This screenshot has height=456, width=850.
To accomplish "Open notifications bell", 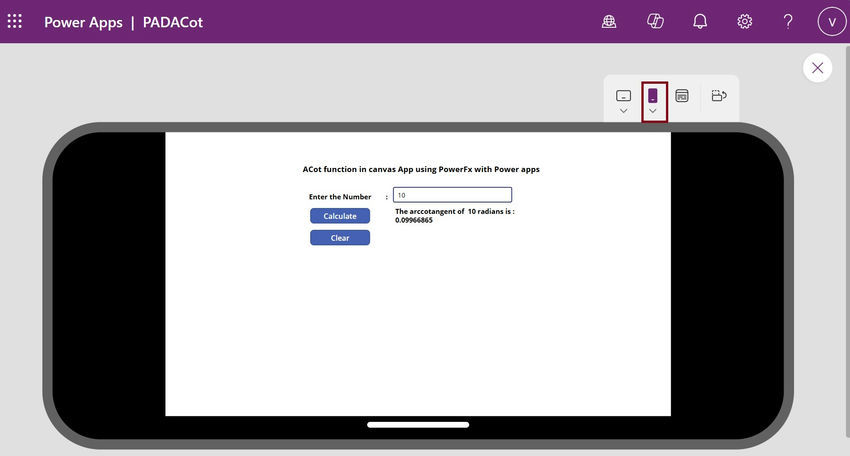I will (700, 21).
